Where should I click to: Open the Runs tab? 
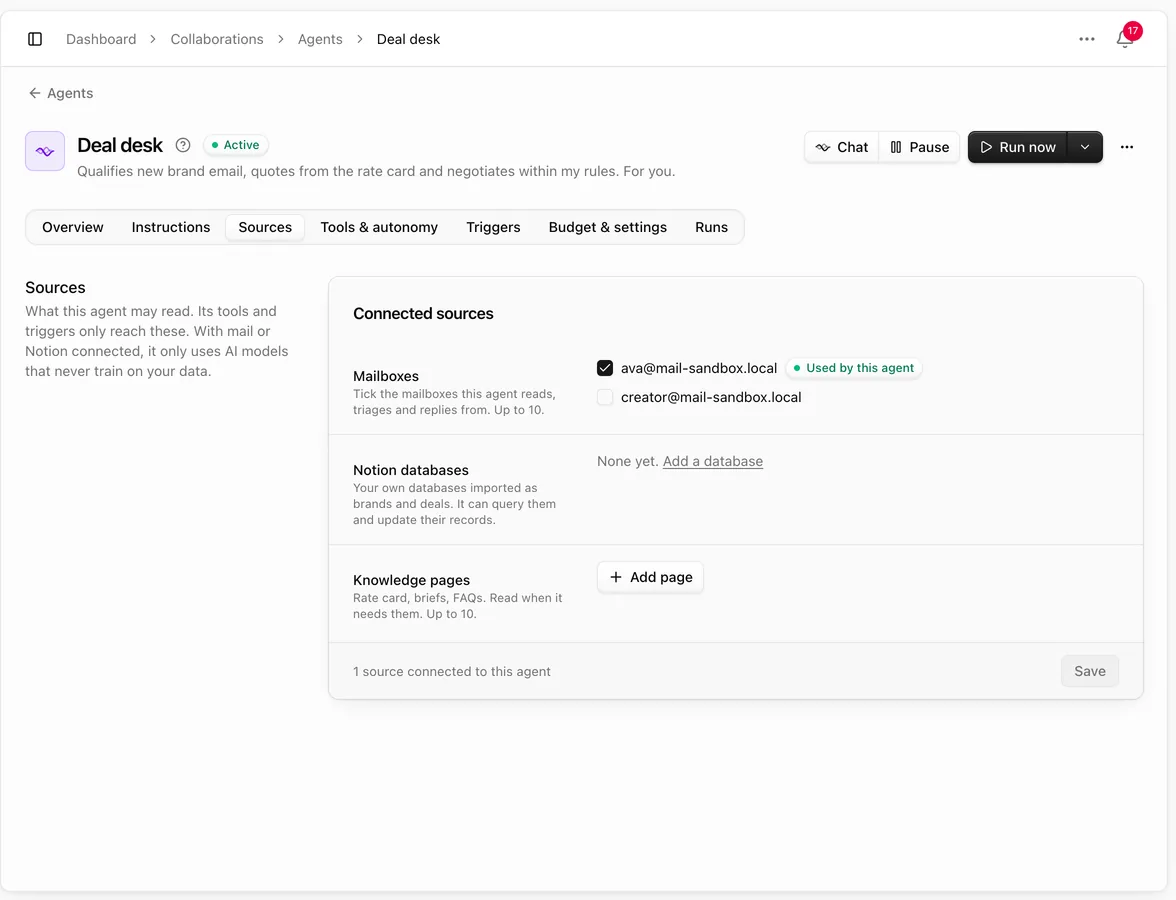pos(711,227)
